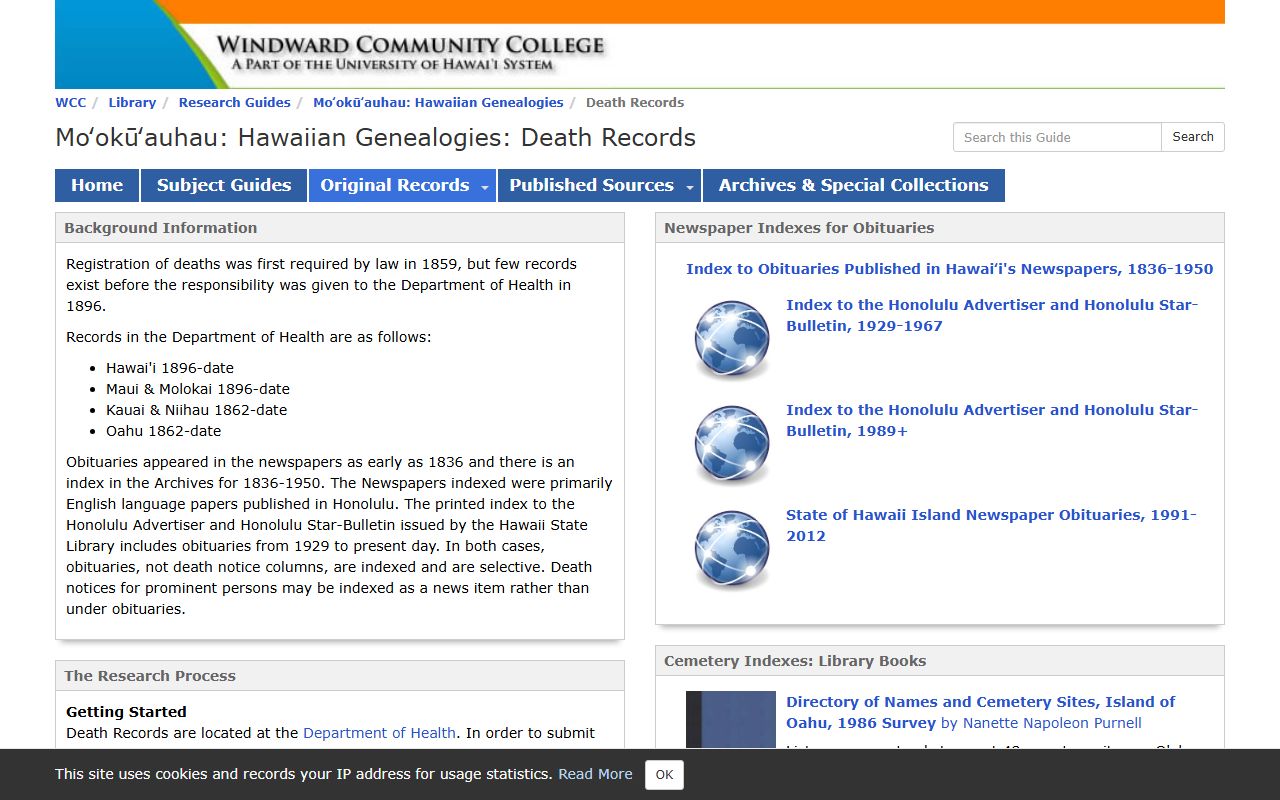Screen dimensions: 1280x800
Task: Select the Original Records tab
Action: click(x=394, y=186)
